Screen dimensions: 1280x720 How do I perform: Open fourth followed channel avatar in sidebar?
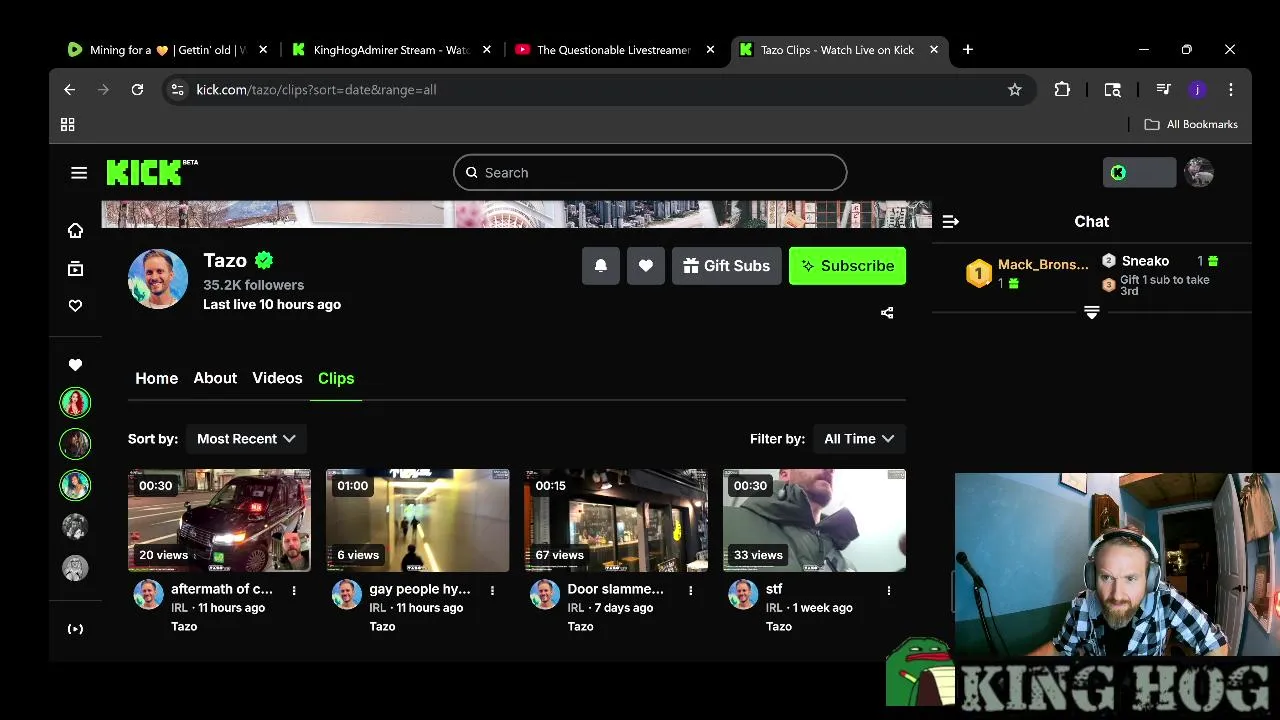(x=75, y=526)
